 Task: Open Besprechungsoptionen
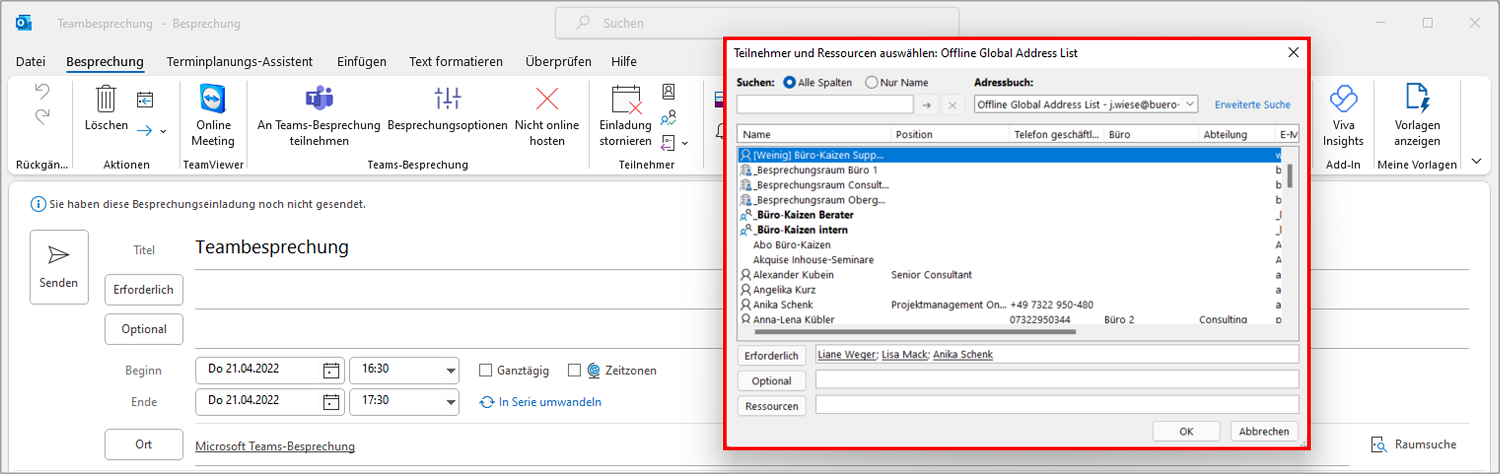pos(447,110)
